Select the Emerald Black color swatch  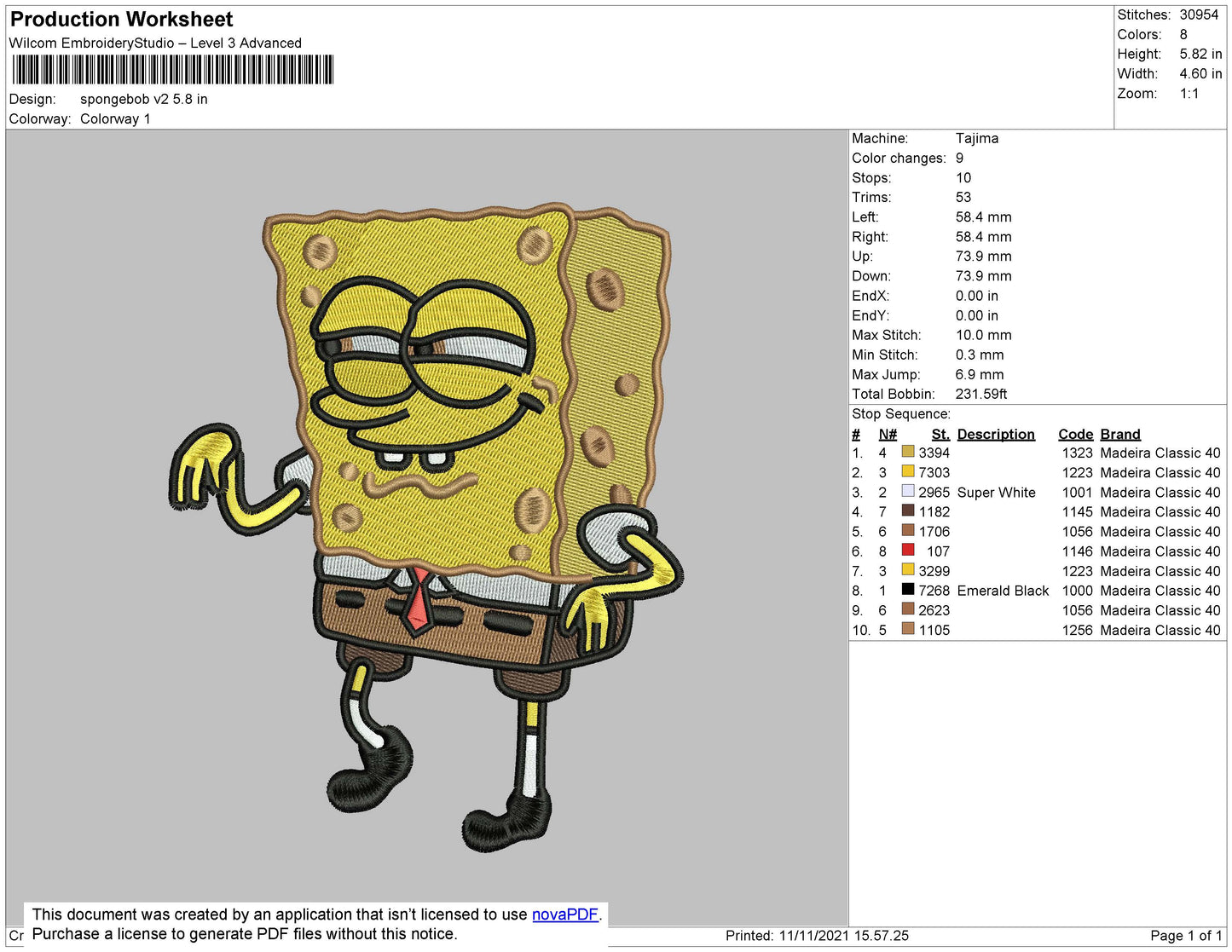pyautogui.click(x=908, y=590)
